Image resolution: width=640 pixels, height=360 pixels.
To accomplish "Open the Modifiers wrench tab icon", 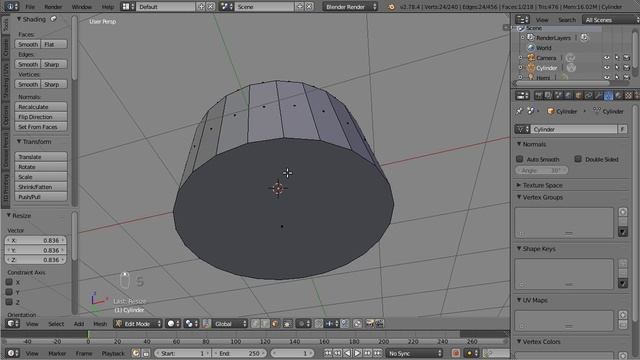I will point(598,96).
